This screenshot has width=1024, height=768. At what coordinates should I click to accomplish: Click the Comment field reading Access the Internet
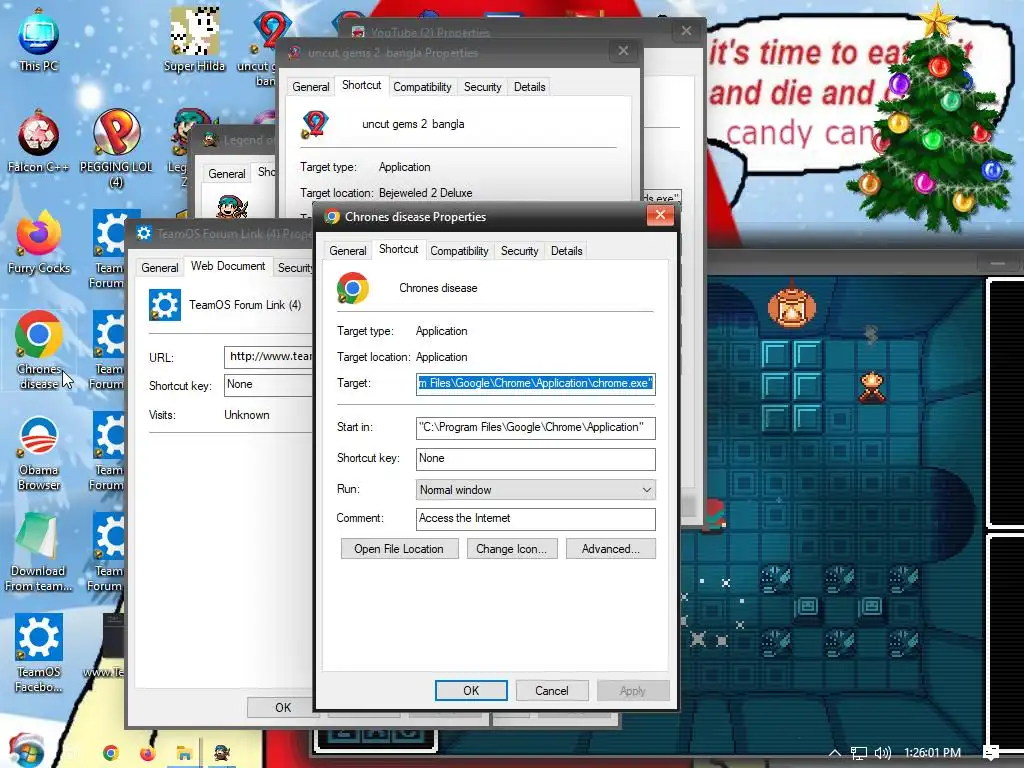tap(536, 519)
